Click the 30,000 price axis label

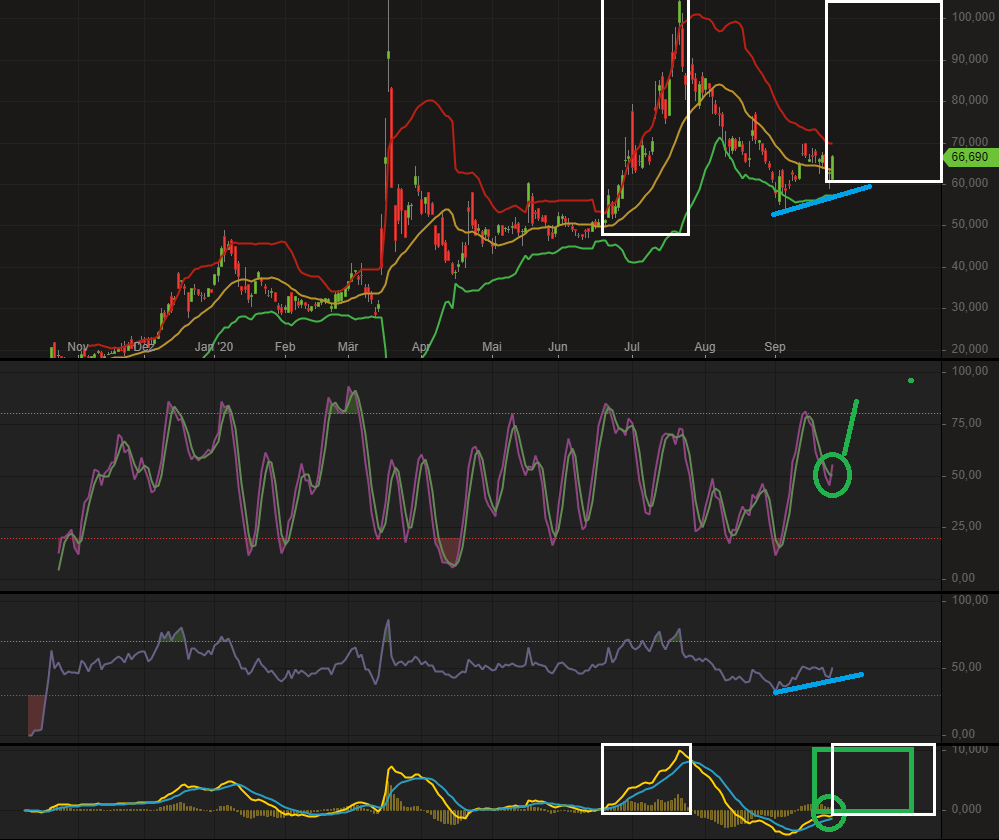(x=970, y=307)
